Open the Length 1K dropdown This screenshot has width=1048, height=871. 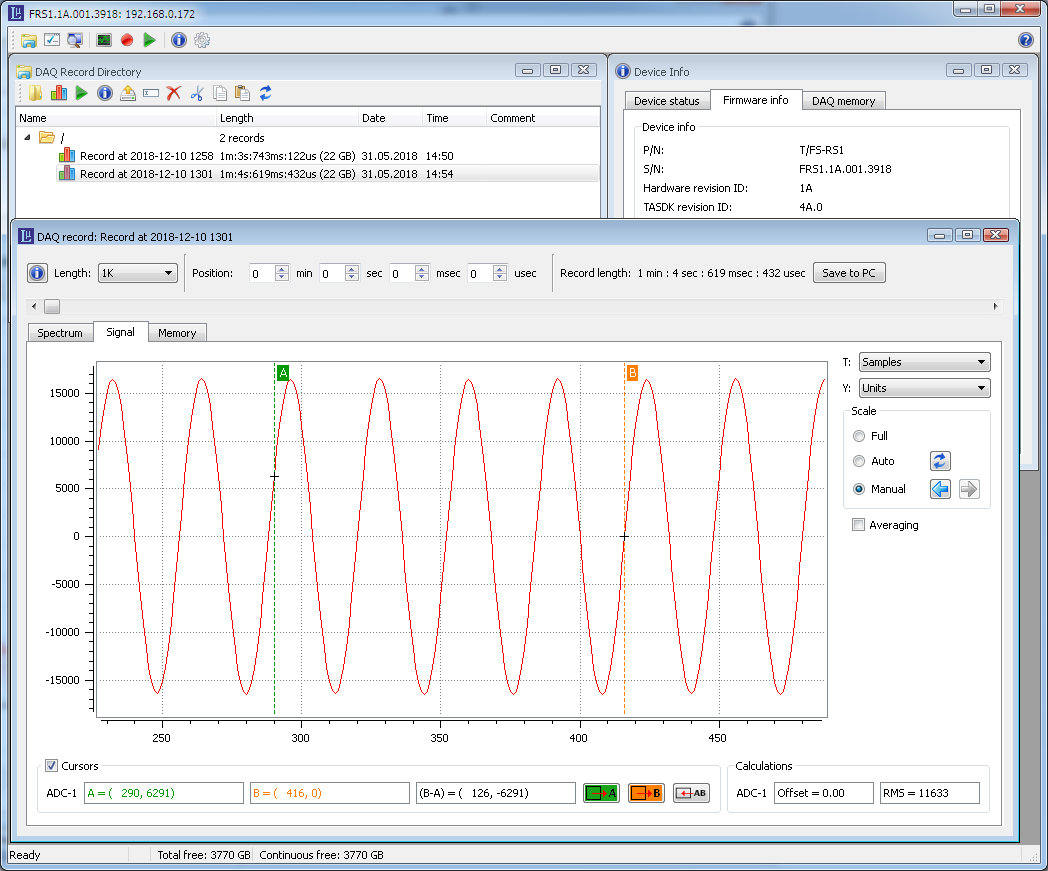point(138,273)
